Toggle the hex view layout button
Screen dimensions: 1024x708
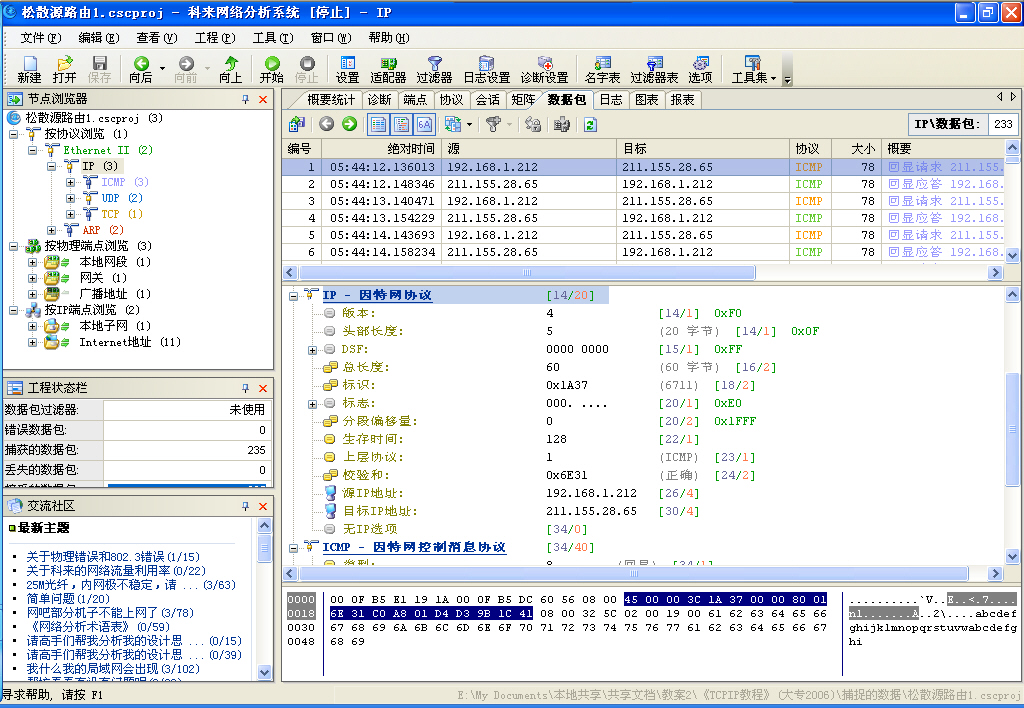coord(424,124)
